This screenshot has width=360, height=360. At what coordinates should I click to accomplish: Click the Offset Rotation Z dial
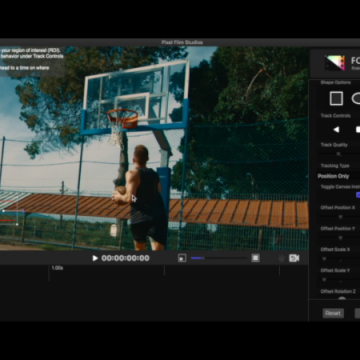(342, 299)
